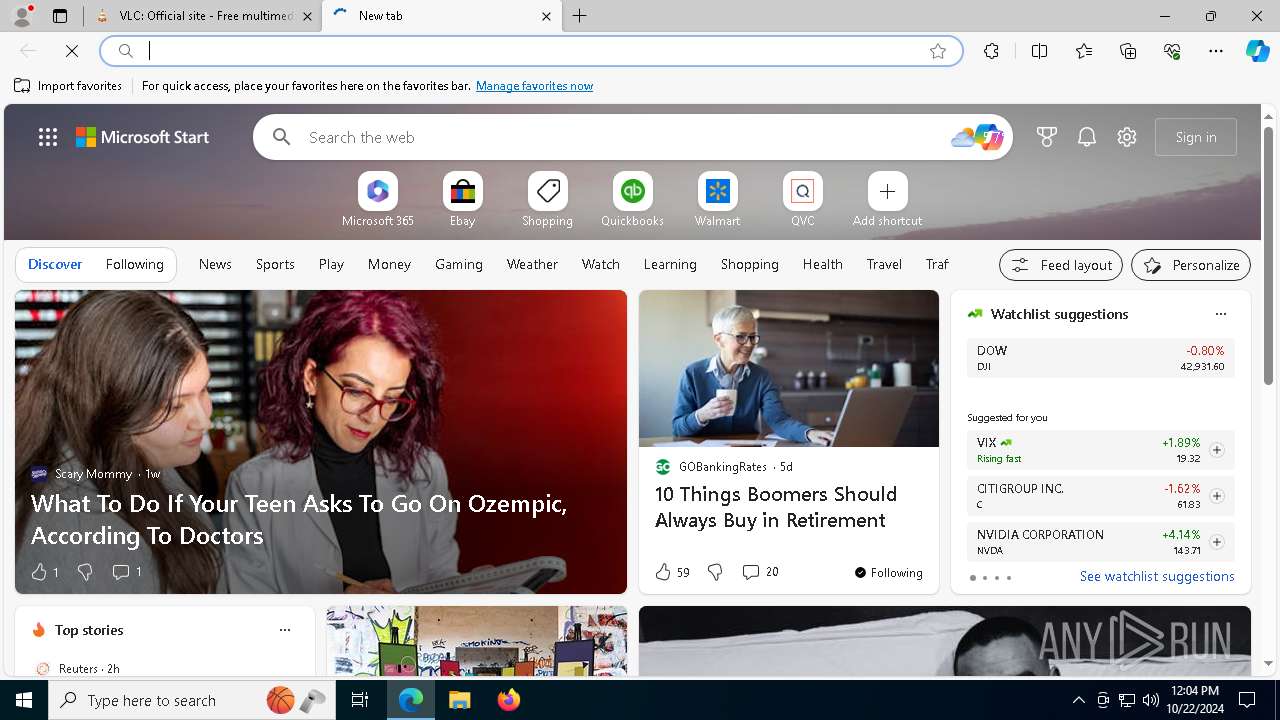This screenshot has height=720, width=1280.
Task: Open Task View on taskbar
Action: coord(360,700)
